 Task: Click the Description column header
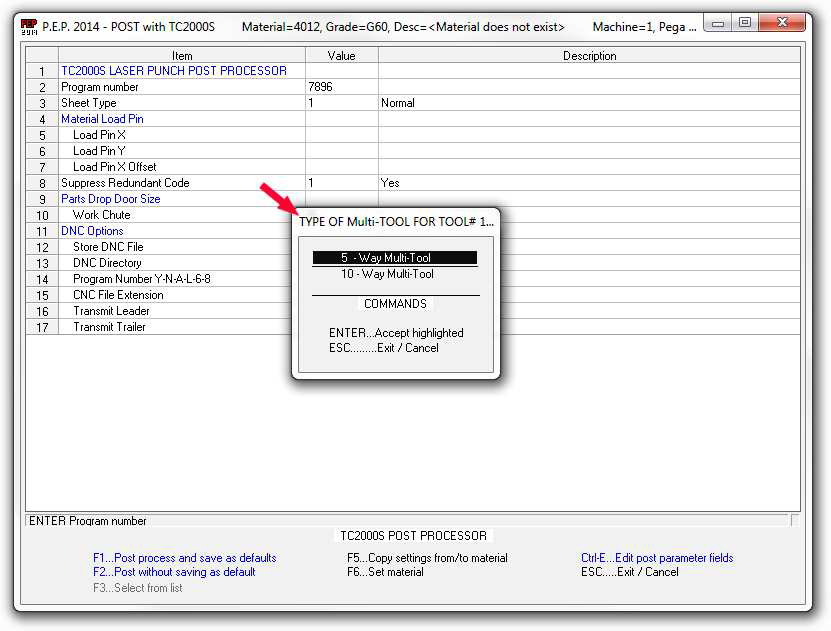589,56
